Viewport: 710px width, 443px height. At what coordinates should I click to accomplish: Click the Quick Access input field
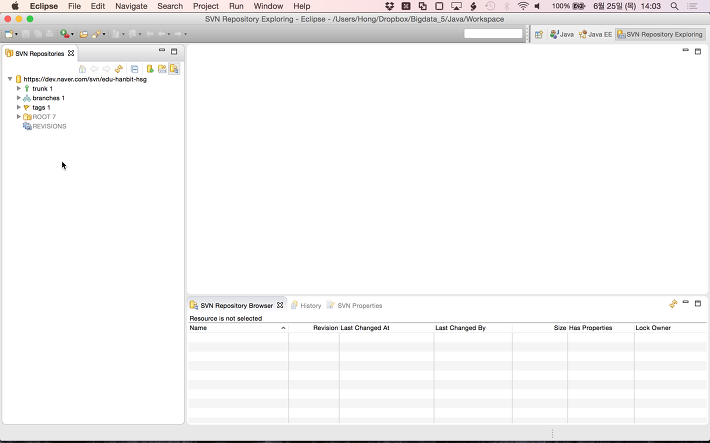pyautogui.click(x=493, y=34)
